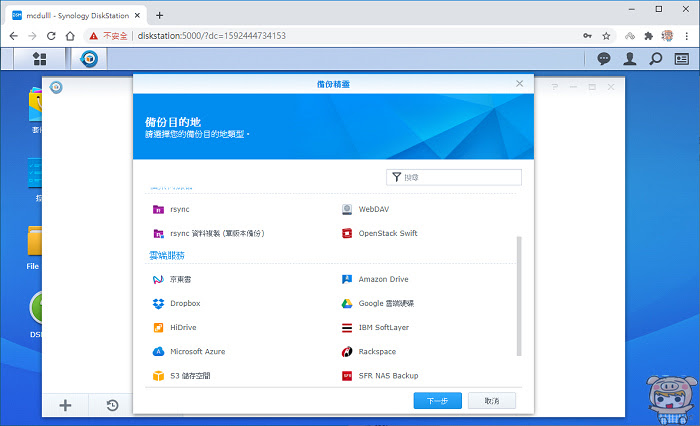
Task: Click the Hyper Backup window logo icon
Action: coord(56,87)
